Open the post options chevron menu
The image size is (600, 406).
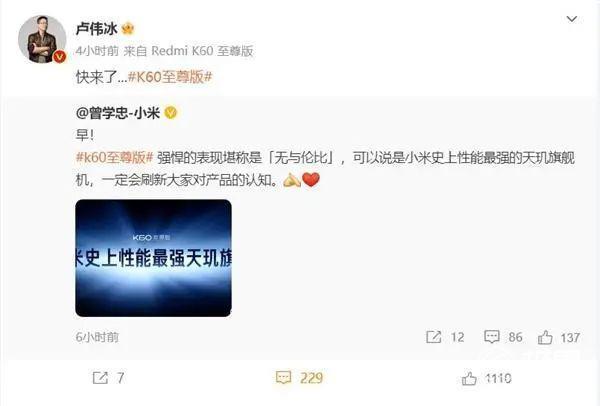571,19
